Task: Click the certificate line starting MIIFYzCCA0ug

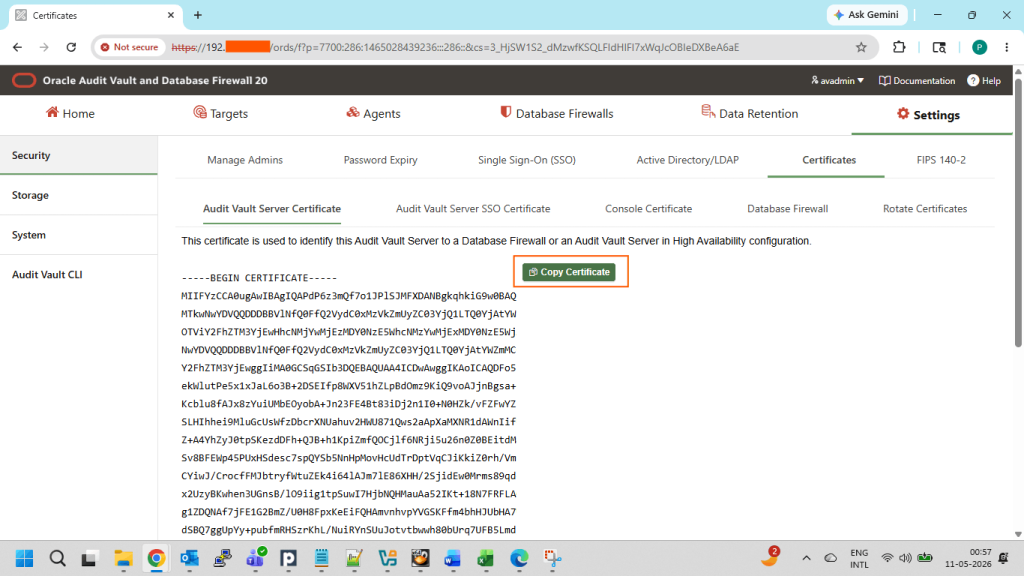Action: tap(349, 296)
